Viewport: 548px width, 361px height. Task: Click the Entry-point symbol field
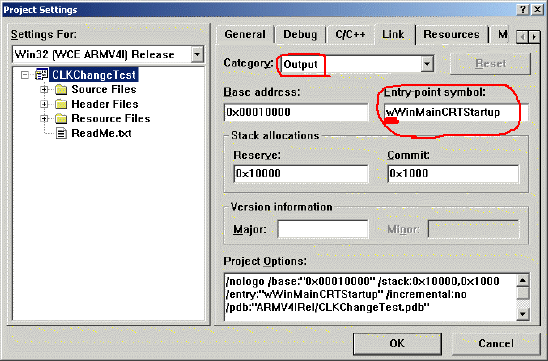point(456,112)
